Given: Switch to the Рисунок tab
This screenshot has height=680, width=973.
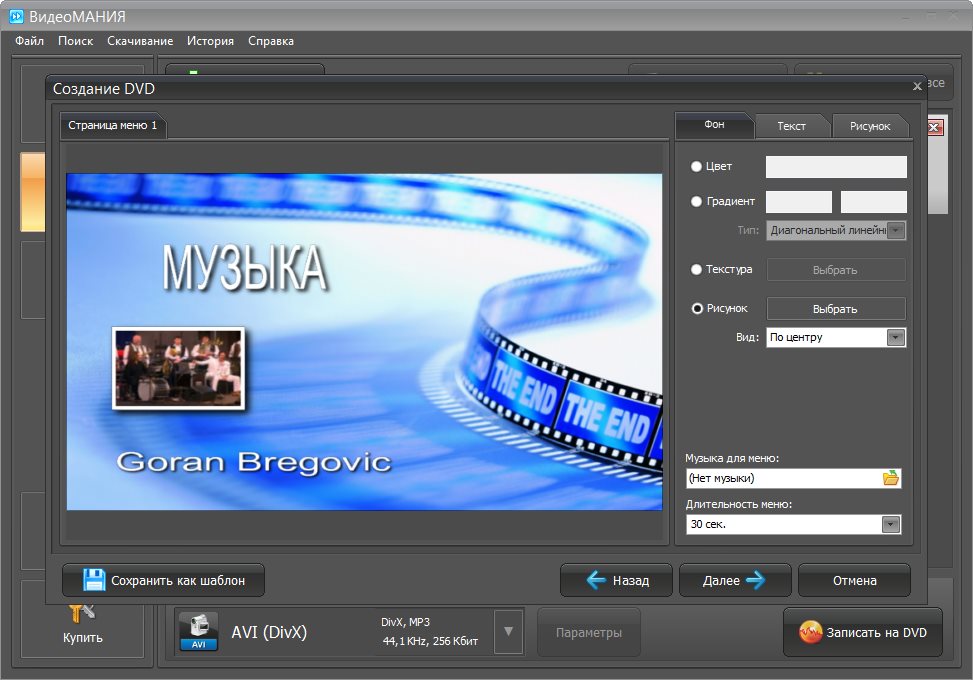Looking at the screenshot, I should [x=870, y=126].
